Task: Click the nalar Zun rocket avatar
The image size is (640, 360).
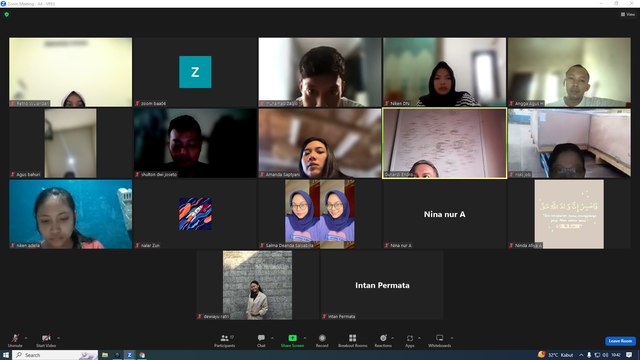Action: click(x=195, y=214)
